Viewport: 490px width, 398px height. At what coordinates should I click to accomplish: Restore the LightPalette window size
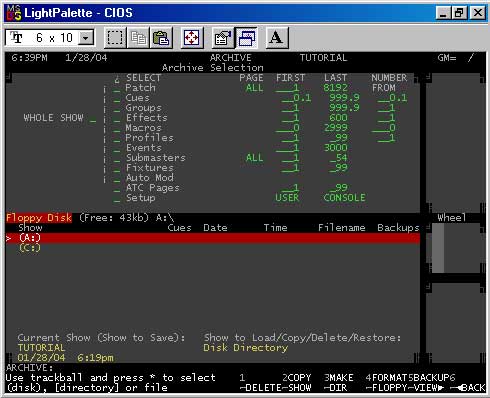click(459, 13)
